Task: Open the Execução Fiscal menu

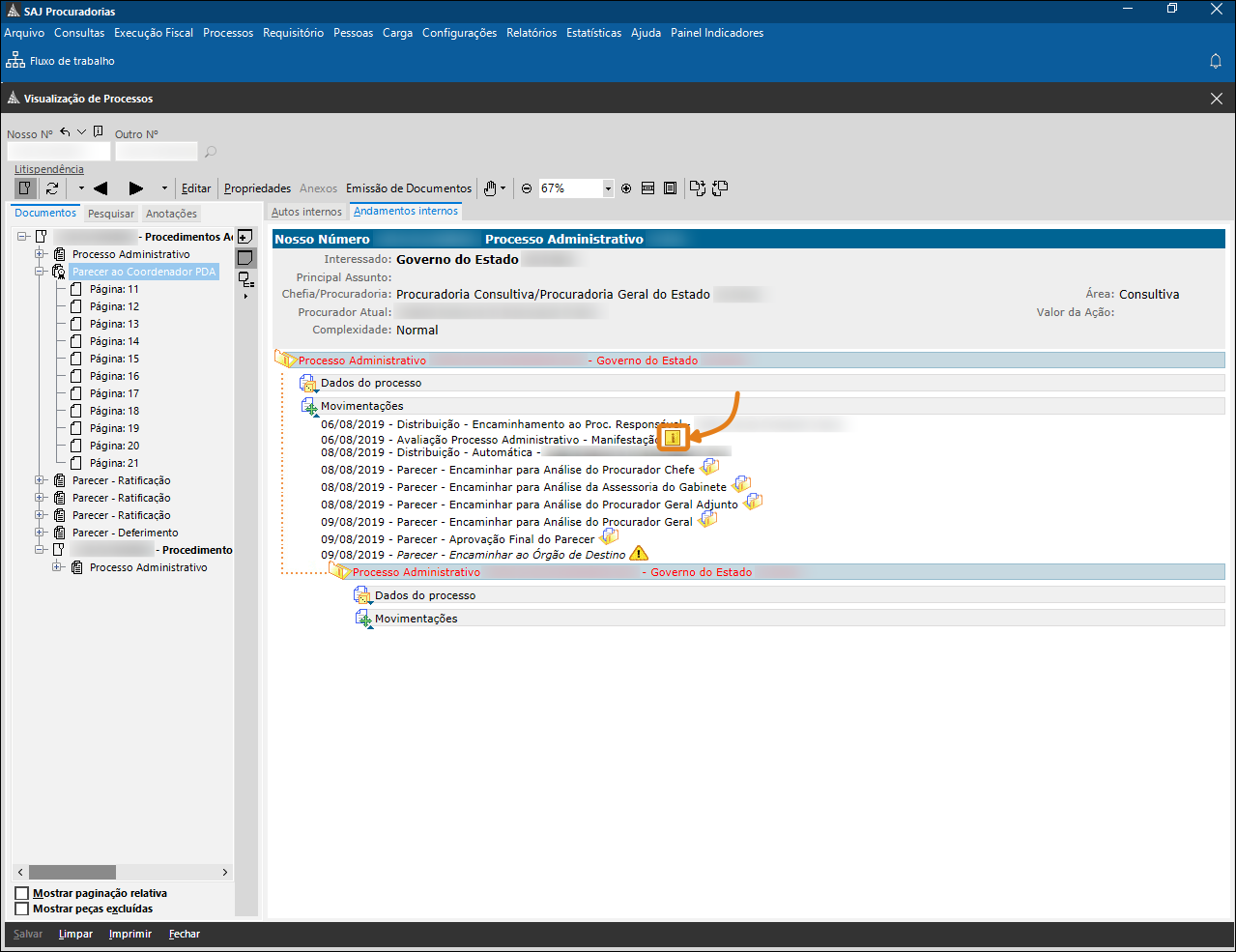Action: coord(154,33)
